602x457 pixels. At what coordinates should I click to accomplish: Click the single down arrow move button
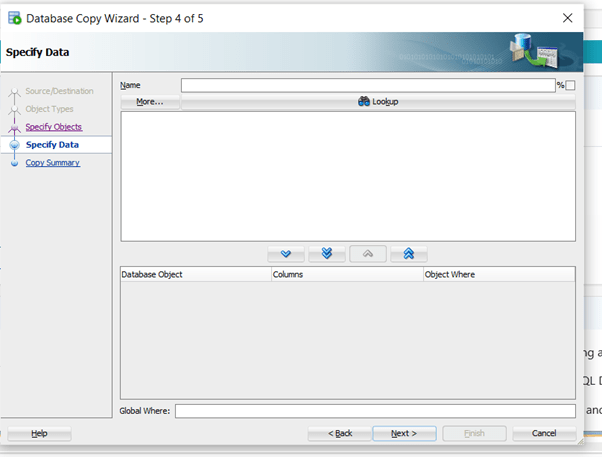pos(286,254)
